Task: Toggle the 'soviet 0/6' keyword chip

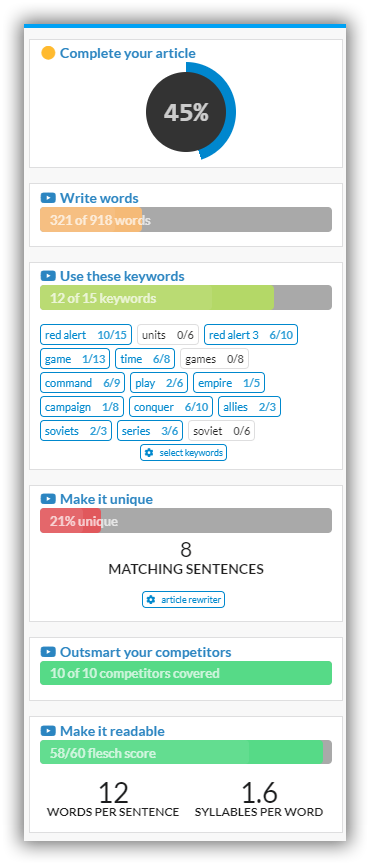Action: [222, 431]
